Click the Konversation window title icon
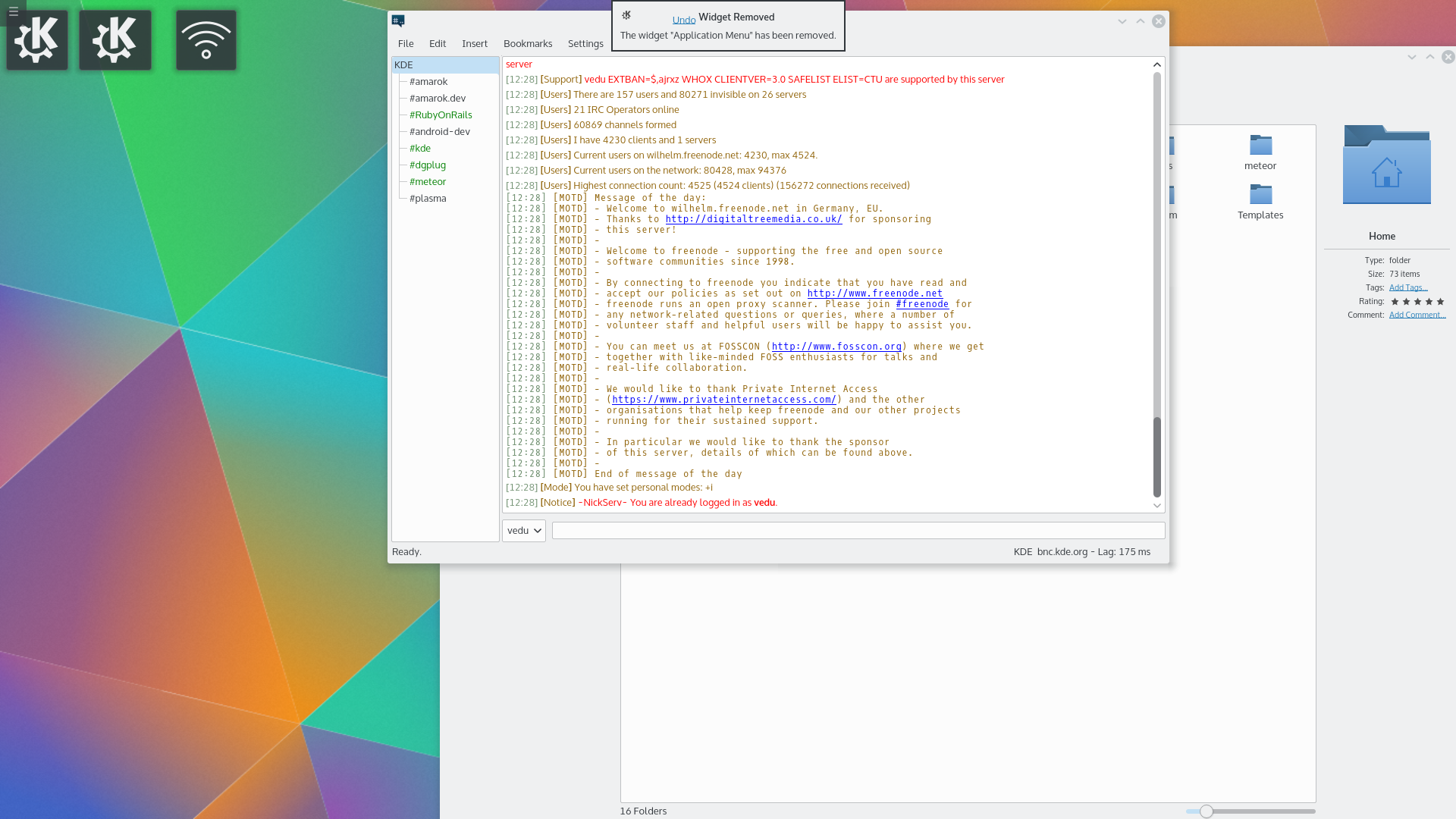 point(398,21)
